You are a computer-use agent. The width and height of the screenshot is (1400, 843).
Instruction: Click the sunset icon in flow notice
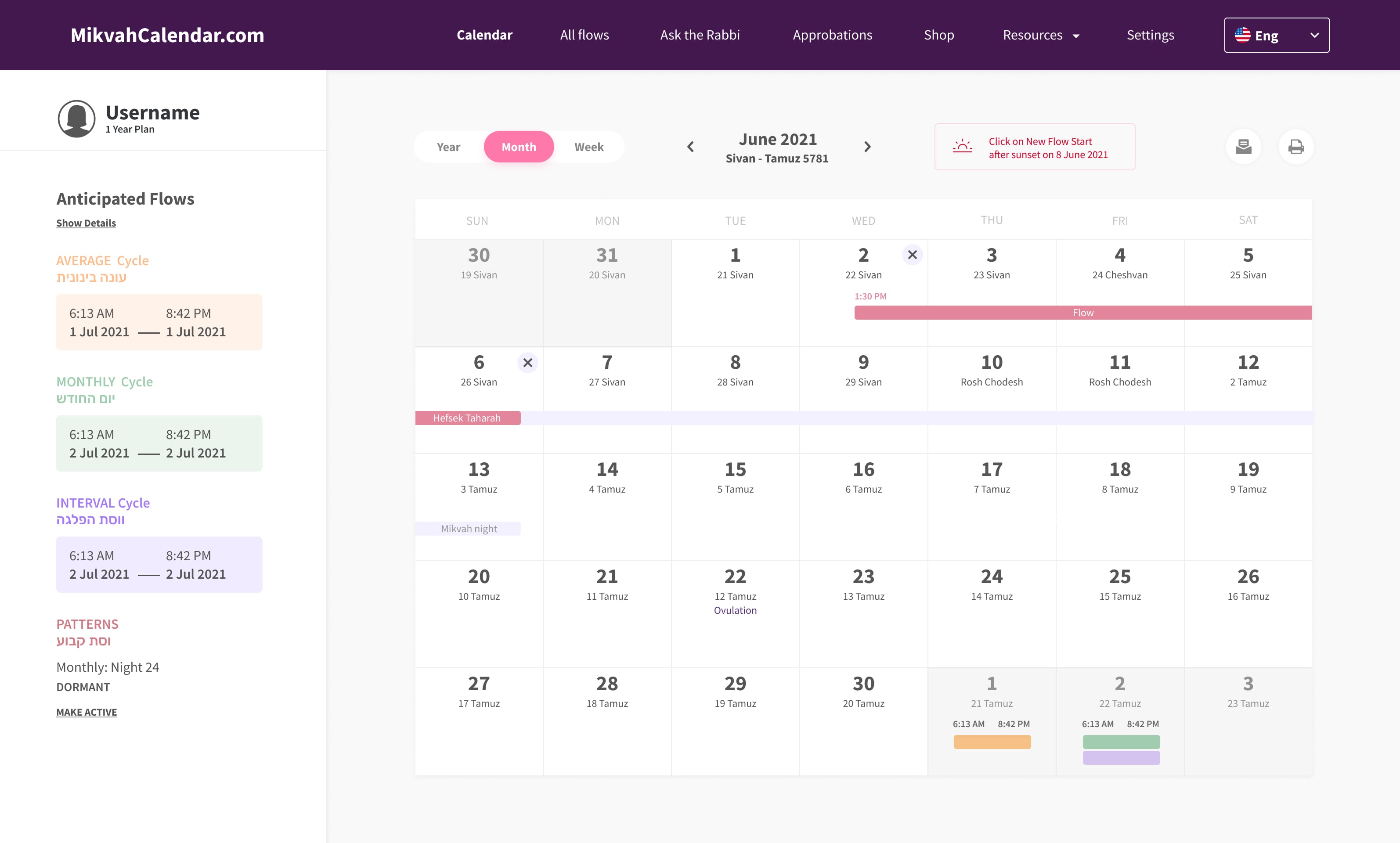[962, 147]
